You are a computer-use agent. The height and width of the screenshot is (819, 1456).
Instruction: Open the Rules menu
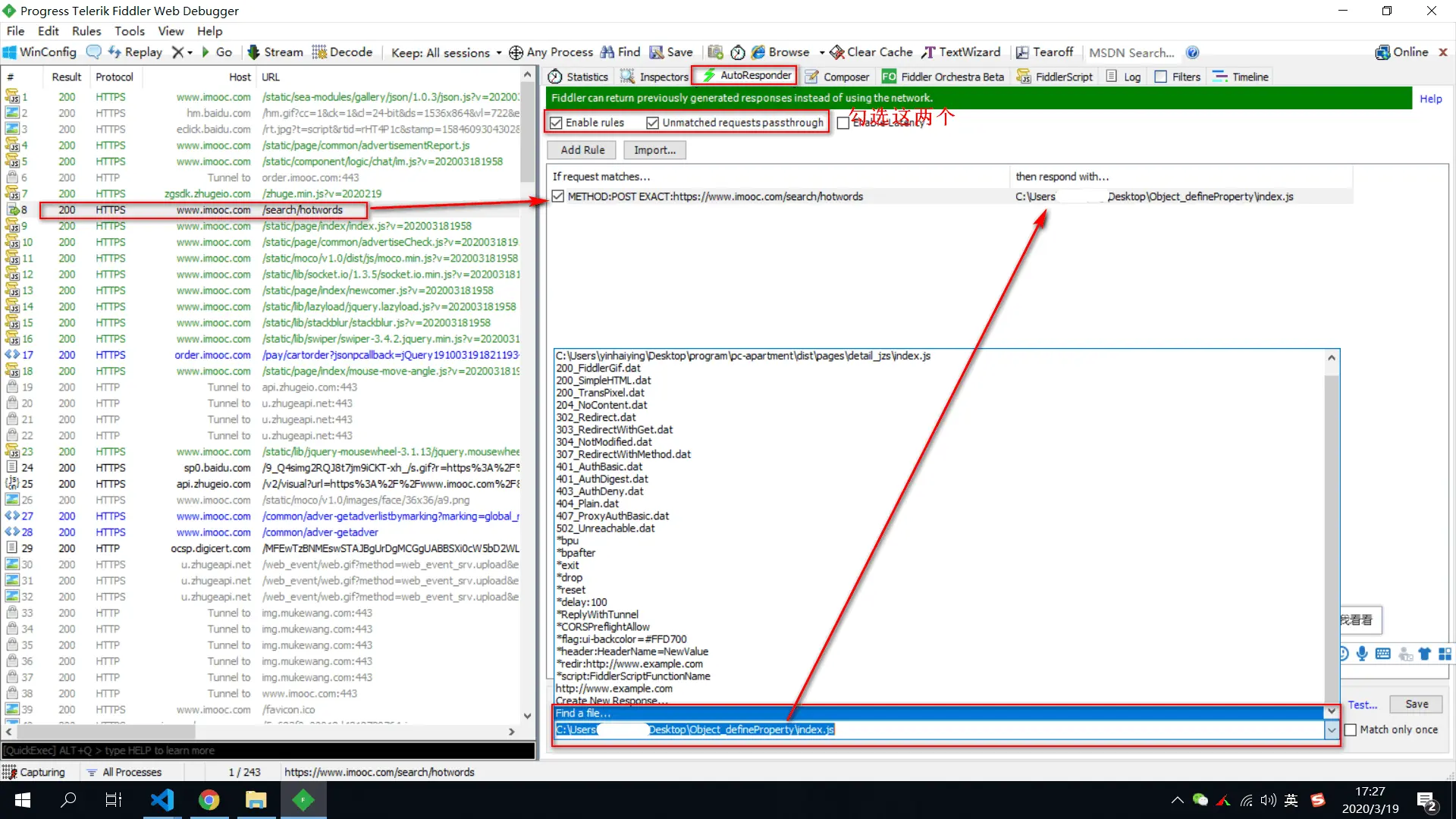pyautogui.click(x=86, y=31)
